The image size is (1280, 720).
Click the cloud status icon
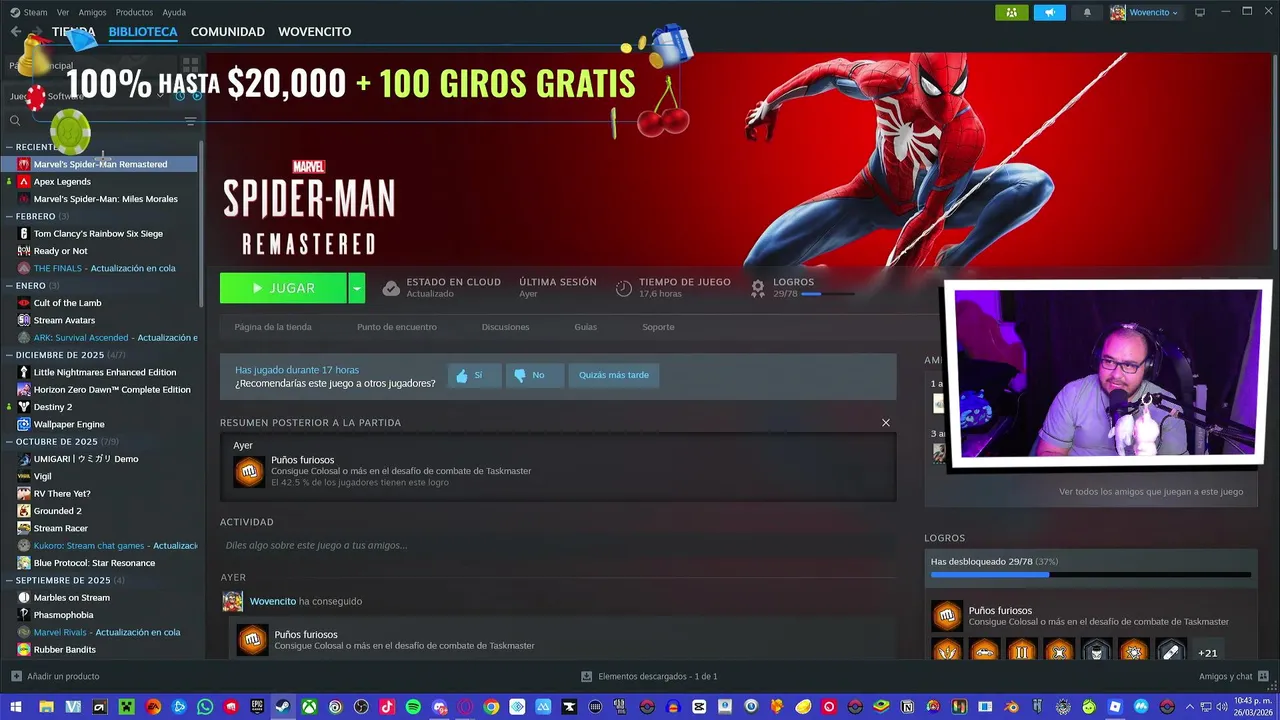tap(391, 288)
